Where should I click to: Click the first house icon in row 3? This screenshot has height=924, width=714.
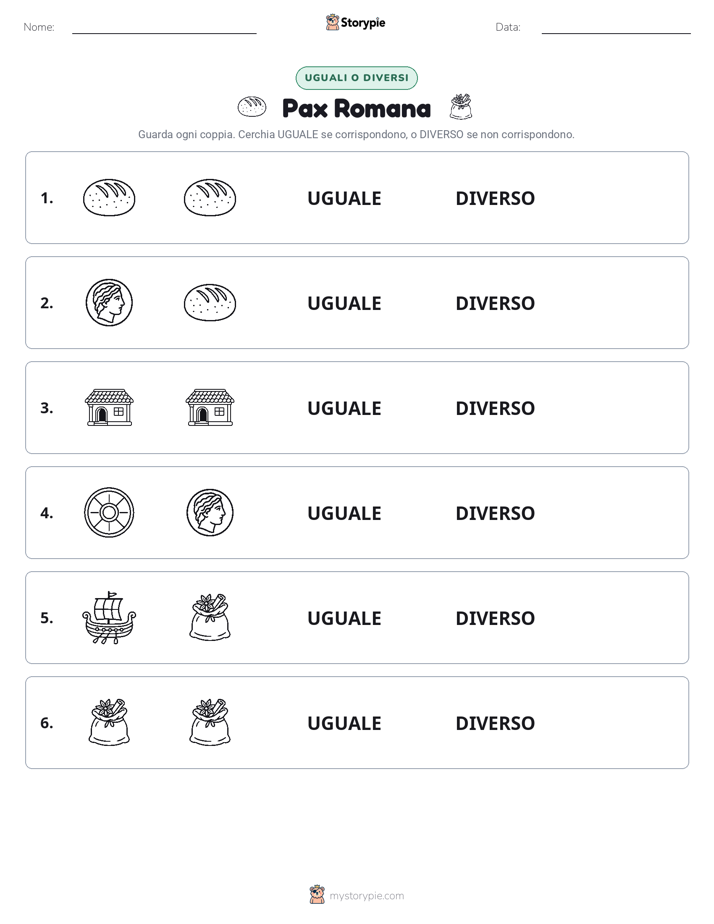(x=109, y=408)
